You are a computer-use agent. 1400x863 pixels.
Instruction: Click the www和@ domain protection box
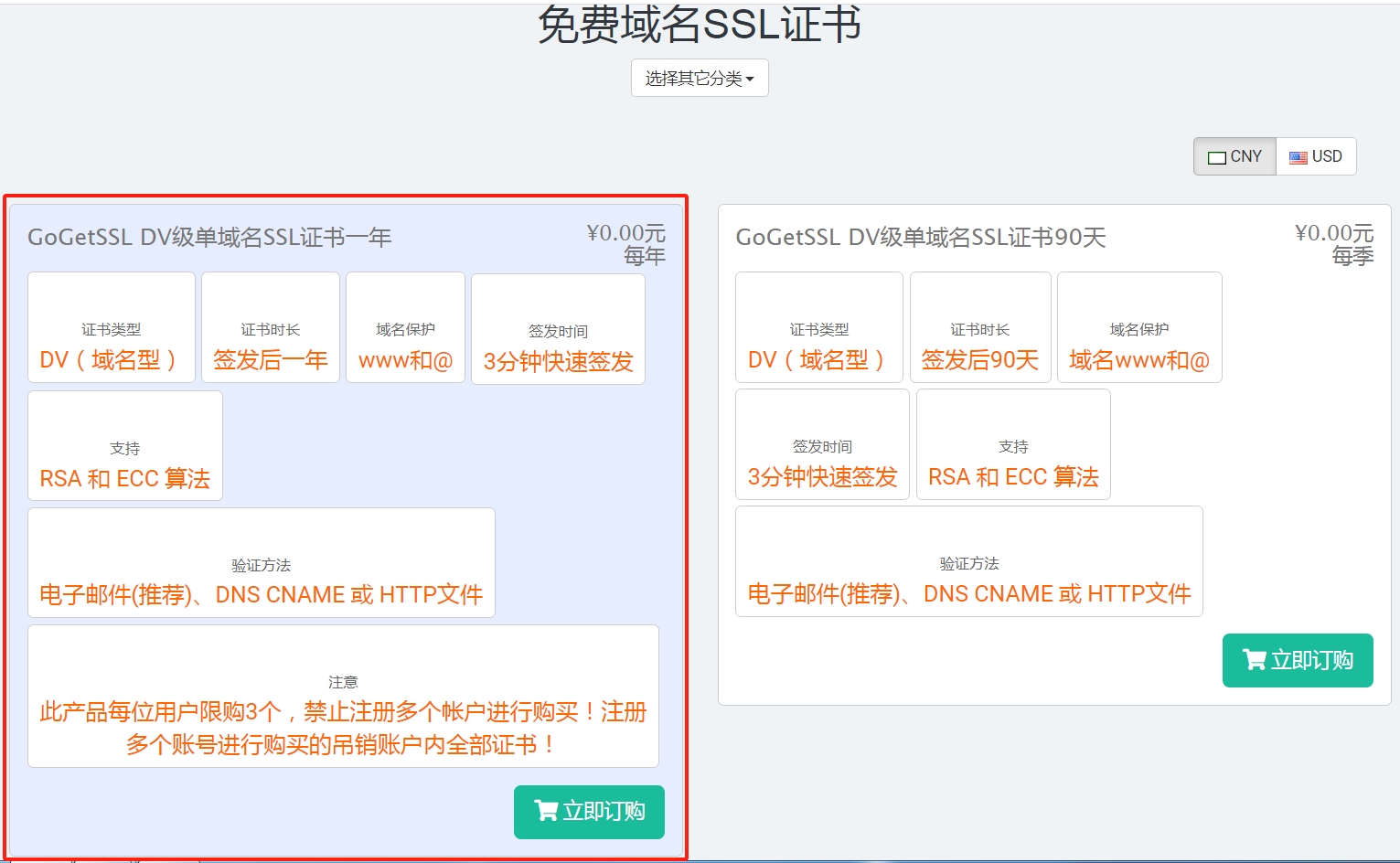pos(406,327)
